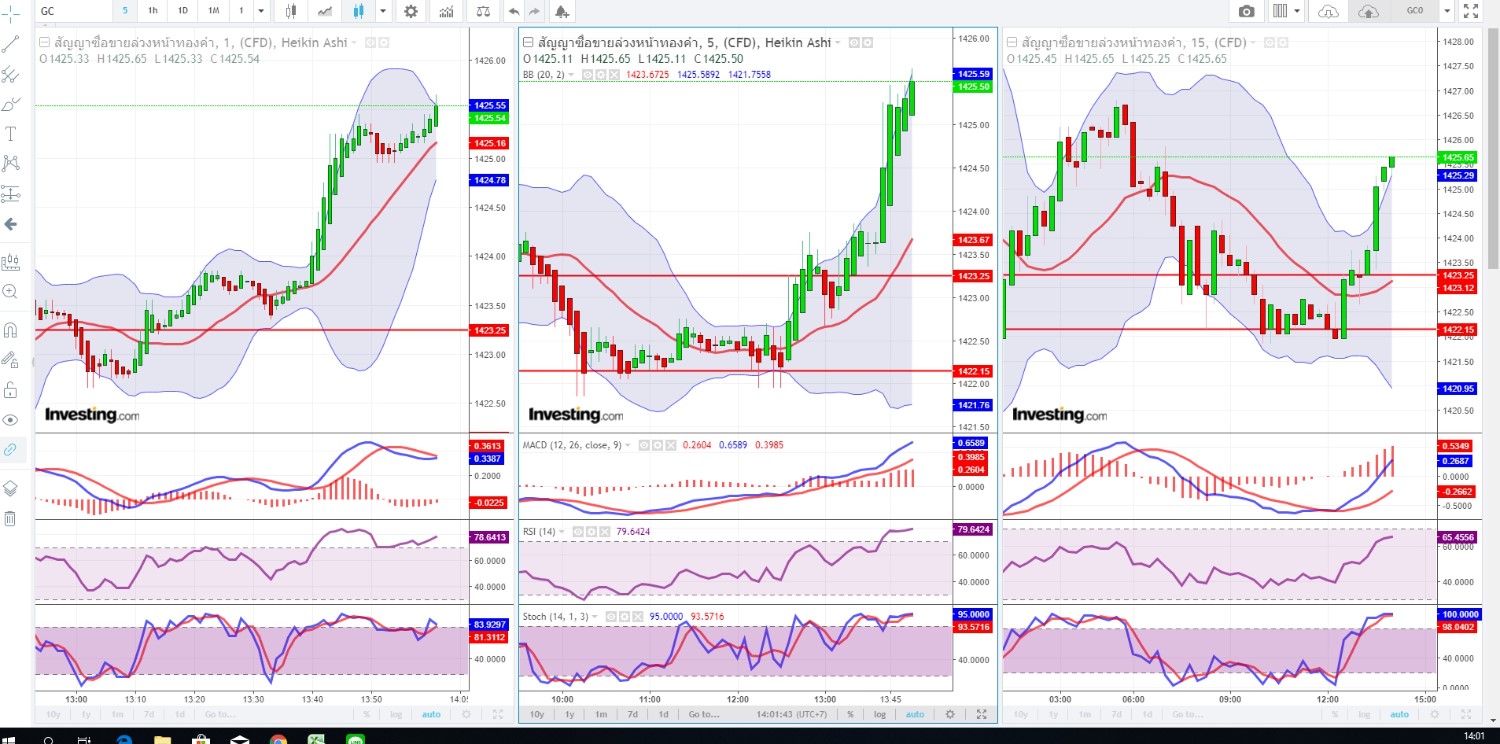Select the crosshair cursor tool
Image resolution: width=1500 pixels, height=744 pixels.
[x=11, y=12]
